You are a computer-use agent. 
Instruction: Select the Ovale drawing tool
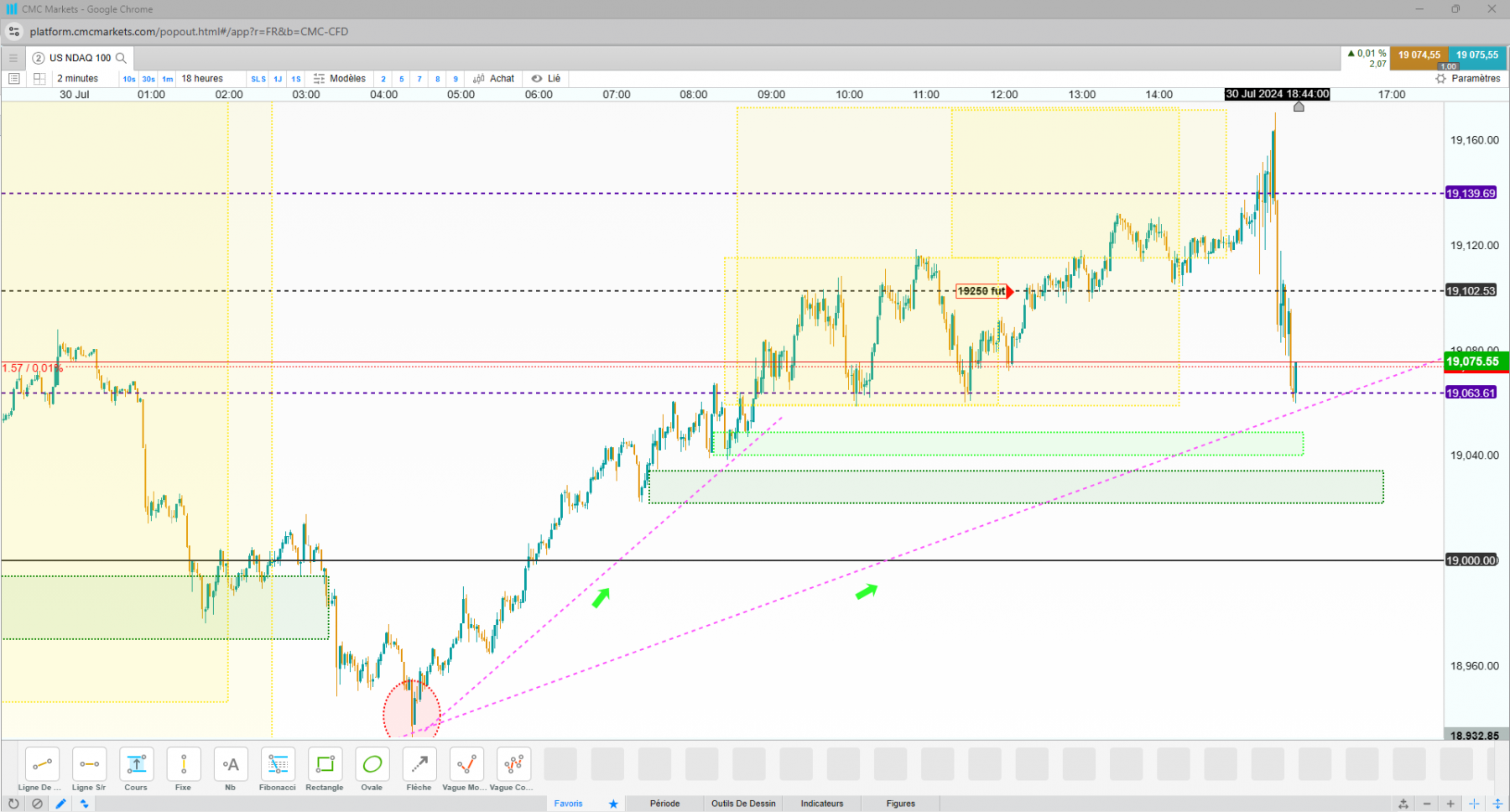(372, 764)
